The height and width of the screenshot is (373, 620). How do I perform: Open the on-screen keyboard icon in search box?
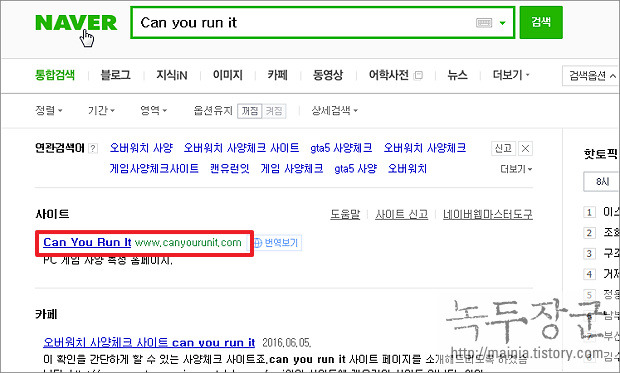(x=484, y=23)
